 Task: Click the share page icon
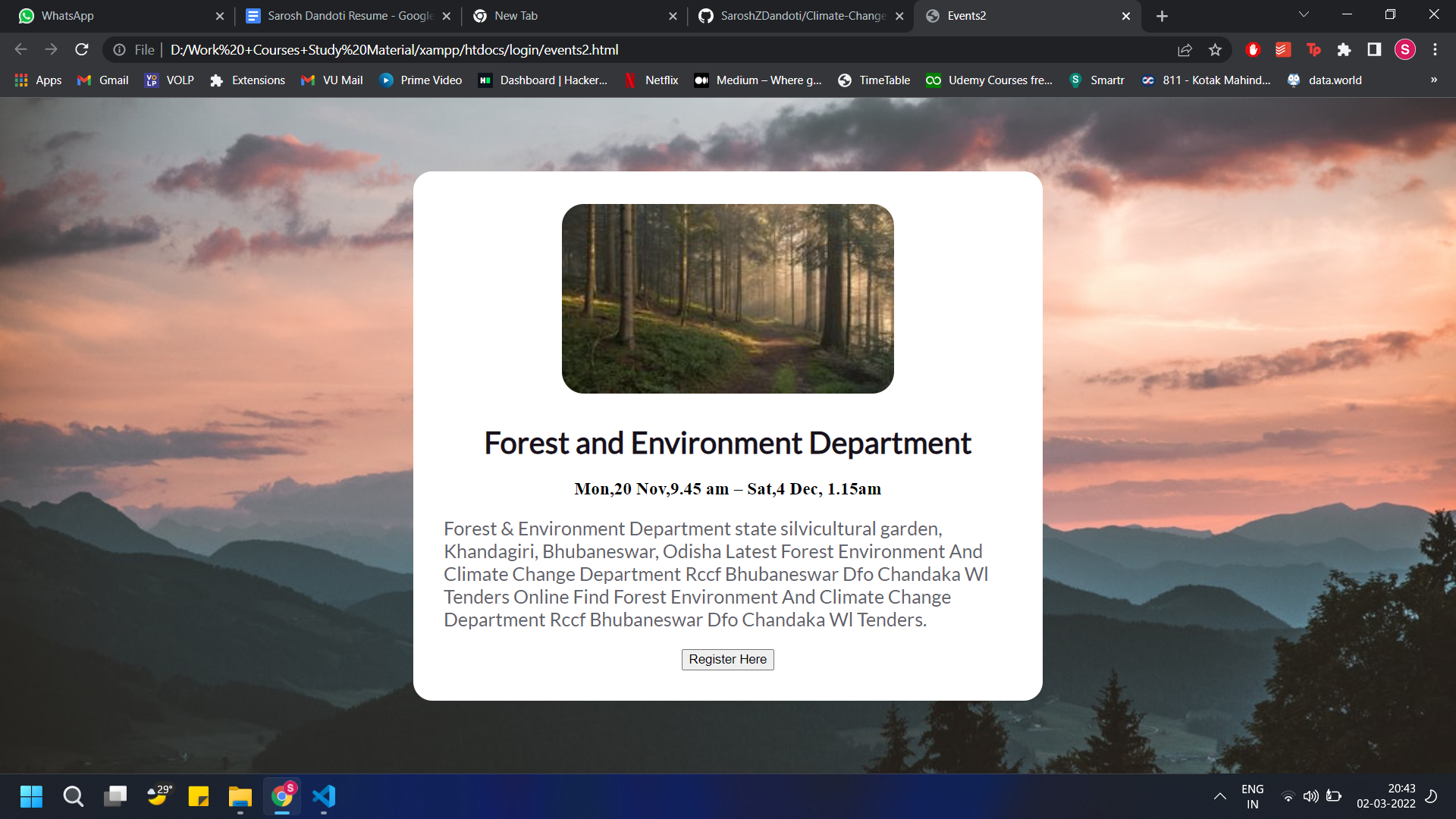(1185, 49)
